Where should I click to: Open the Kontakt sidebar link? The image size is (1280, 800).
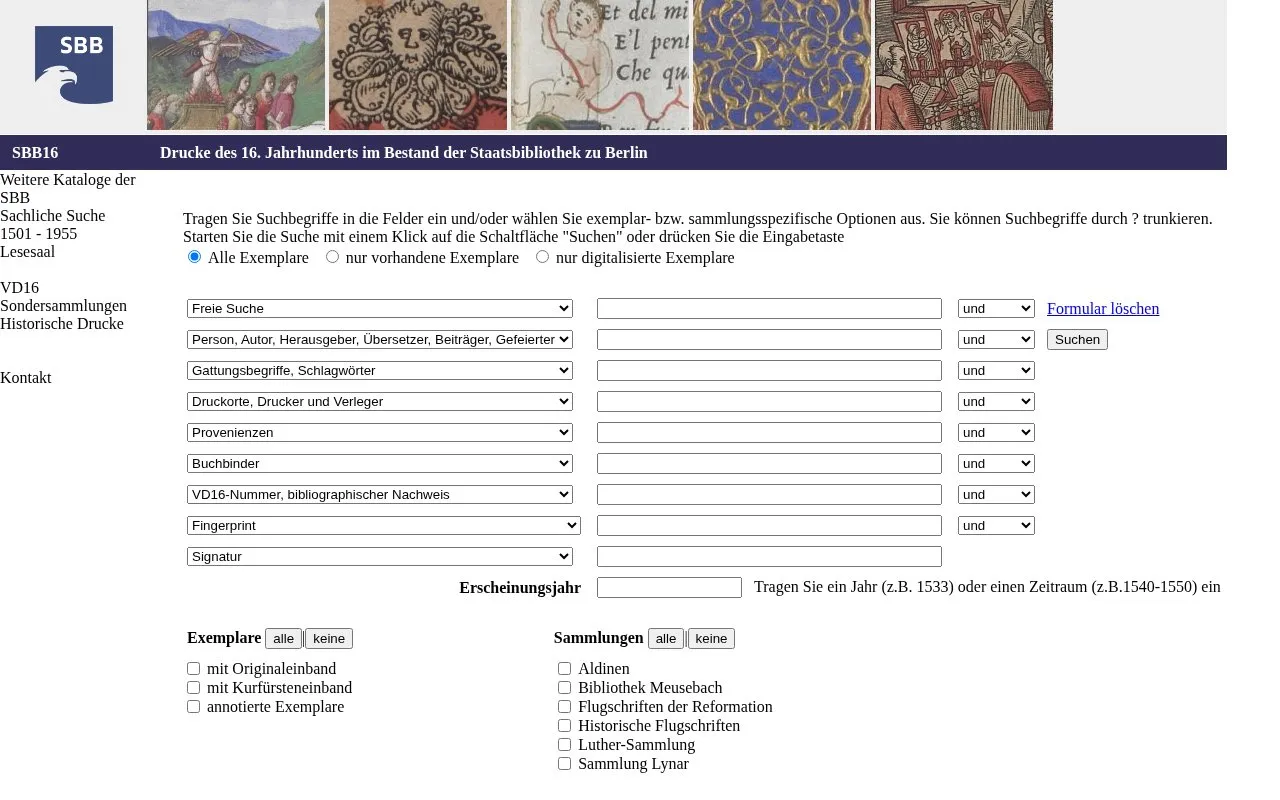coord(26,378)
